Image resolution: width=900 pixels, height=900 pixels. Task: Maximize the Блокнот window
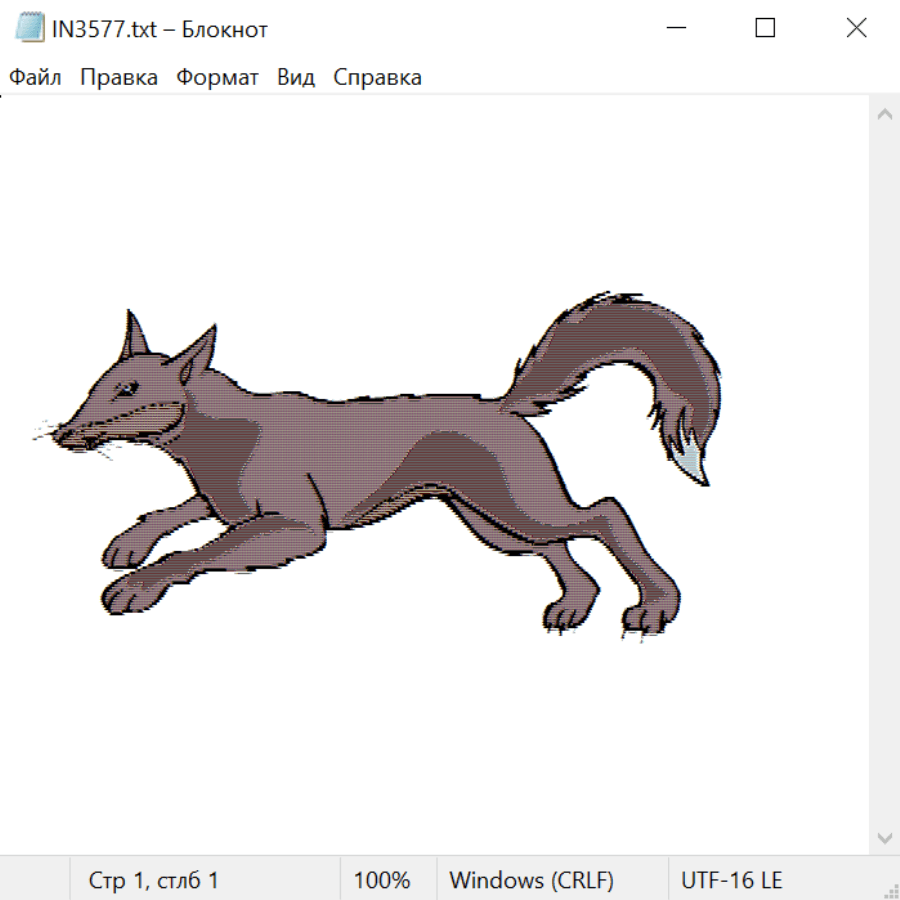(765, 29)
